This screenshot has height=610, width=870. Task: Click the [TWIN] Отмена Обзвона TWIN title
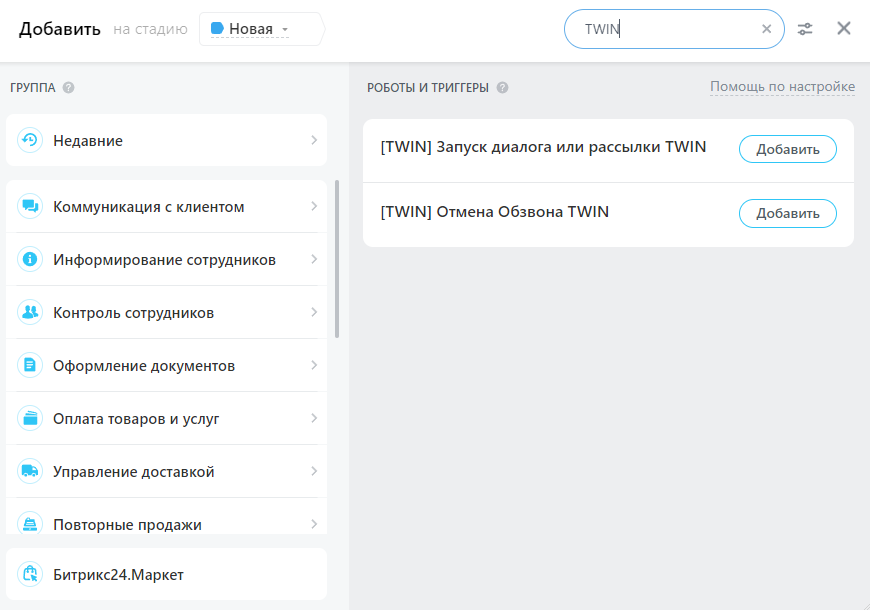[494, 212]
